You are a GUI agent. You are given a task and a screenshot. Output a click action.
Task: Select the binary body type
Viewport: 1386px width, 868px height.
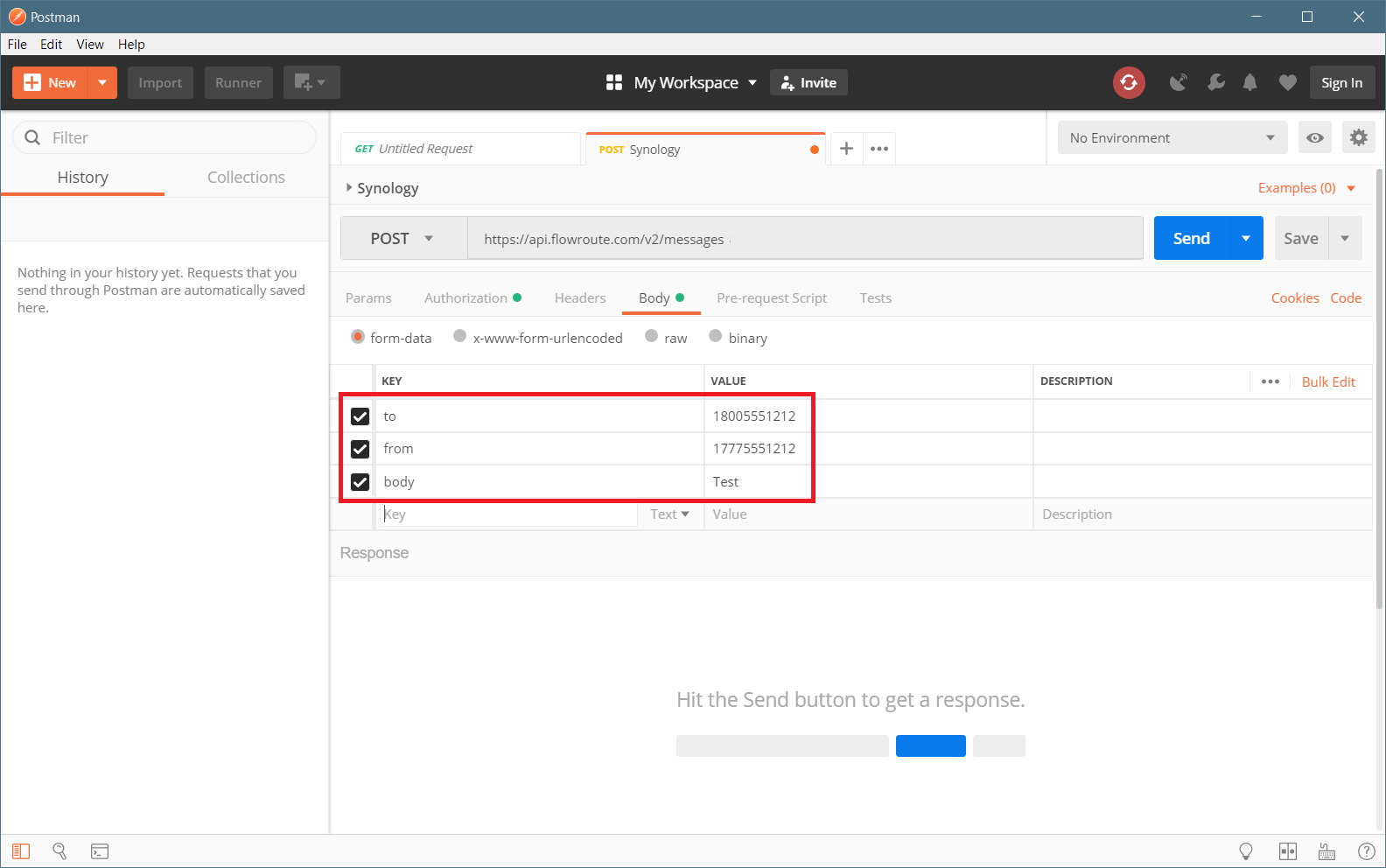pos(715,337)
